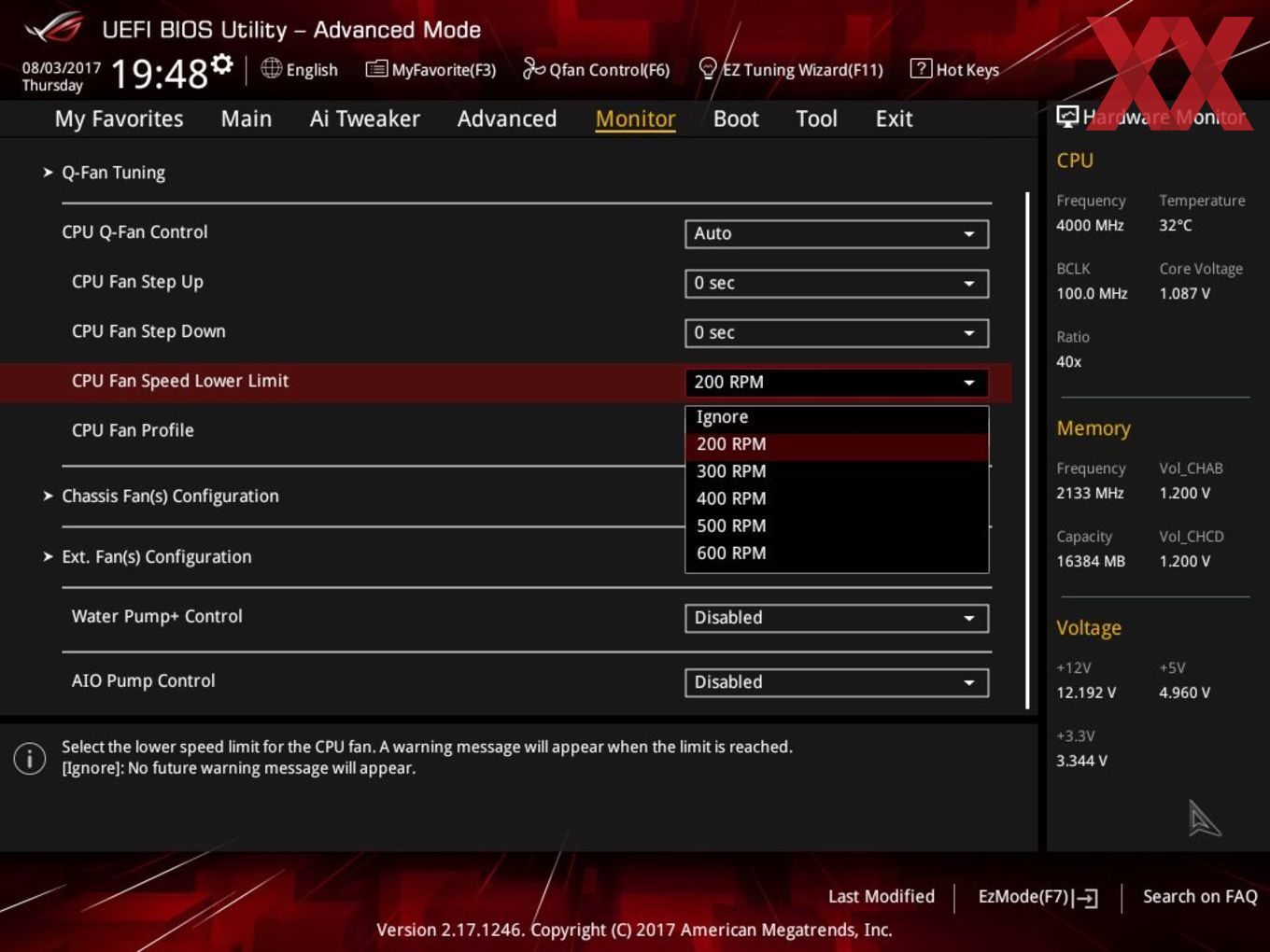Choose 400 RPM option

click(837, 498)
